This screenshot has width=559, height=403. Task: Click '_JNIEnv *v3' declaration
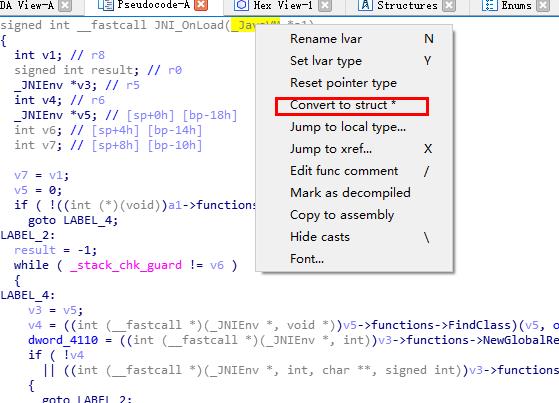(55, 85)
